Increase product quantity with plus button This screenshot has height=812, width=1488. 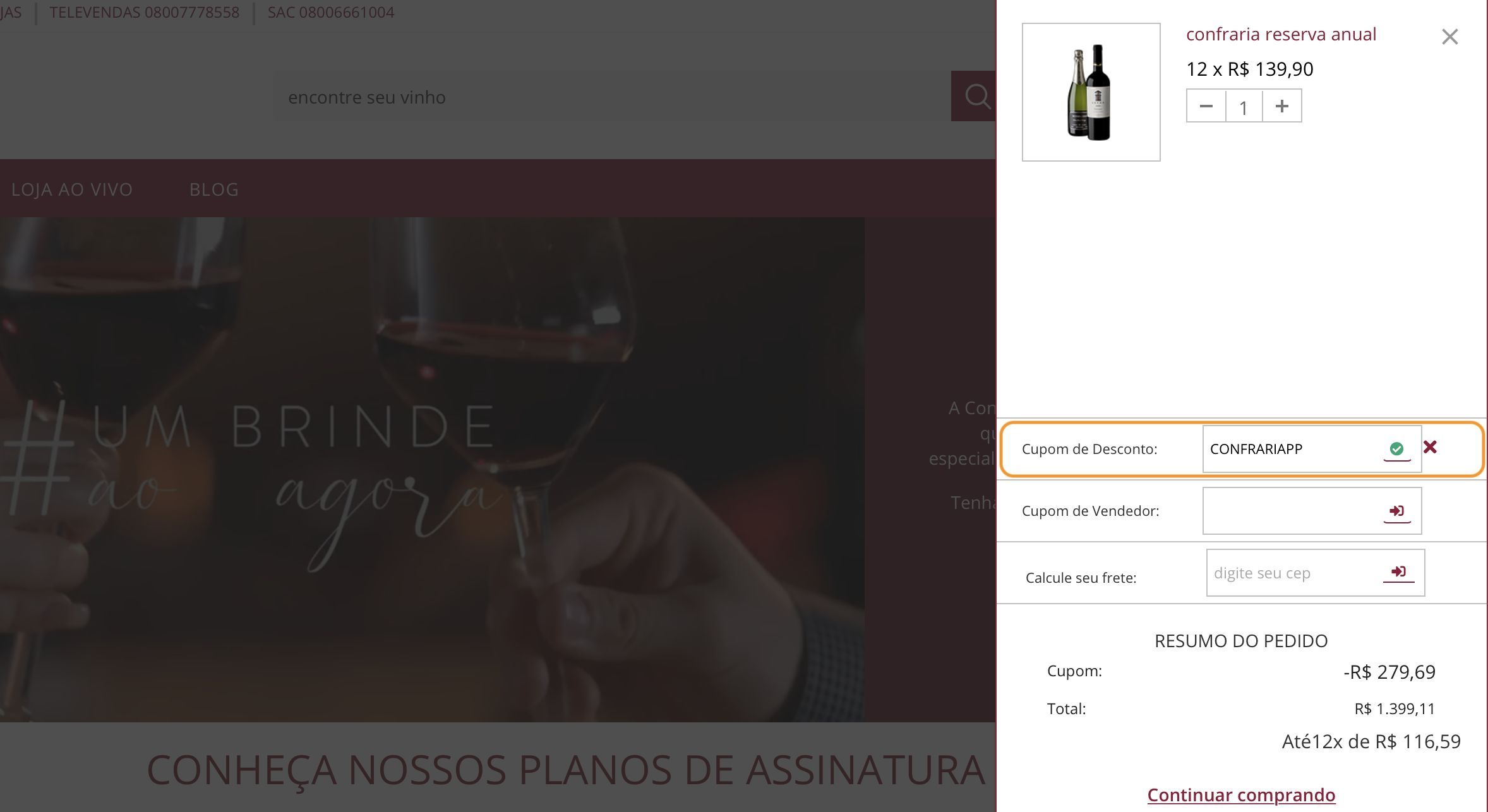point(1281,106)
